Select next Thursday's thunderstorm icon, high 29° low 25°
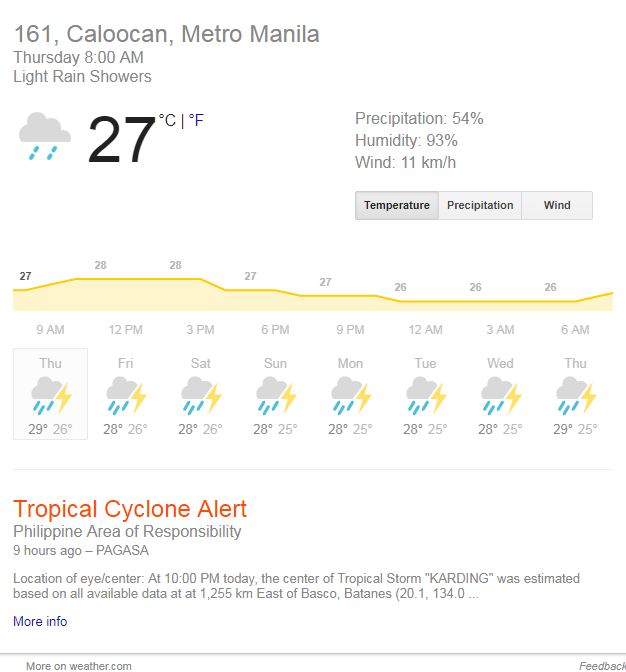Viewport: 626px width, 672px height. coord(576,396)
